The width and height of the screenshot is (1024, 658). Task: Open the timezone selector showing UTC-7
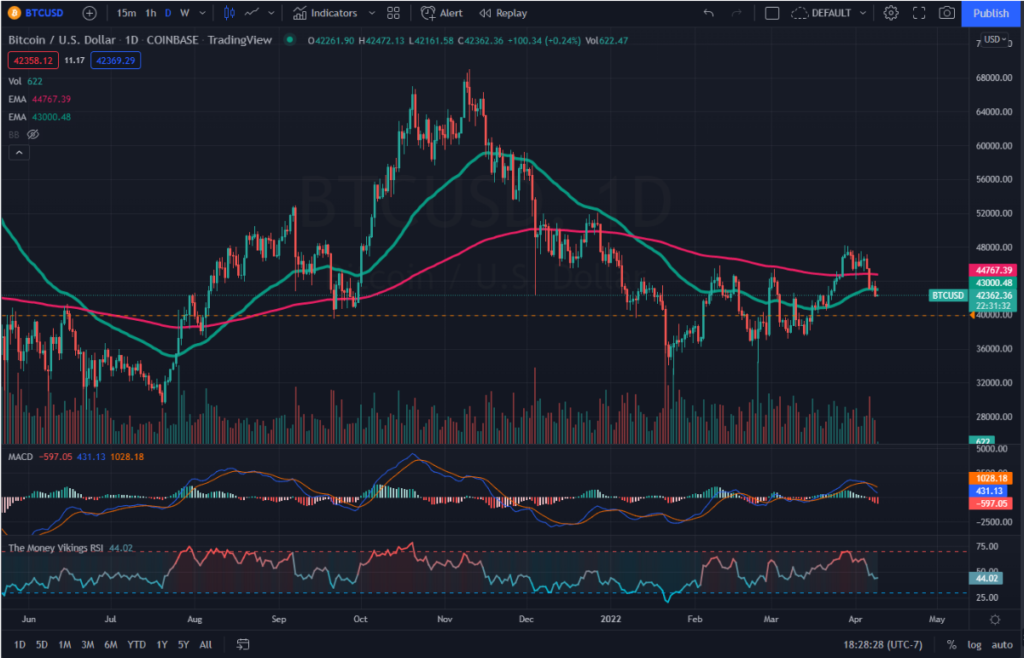pyautogui.click(x=882, y=644)
